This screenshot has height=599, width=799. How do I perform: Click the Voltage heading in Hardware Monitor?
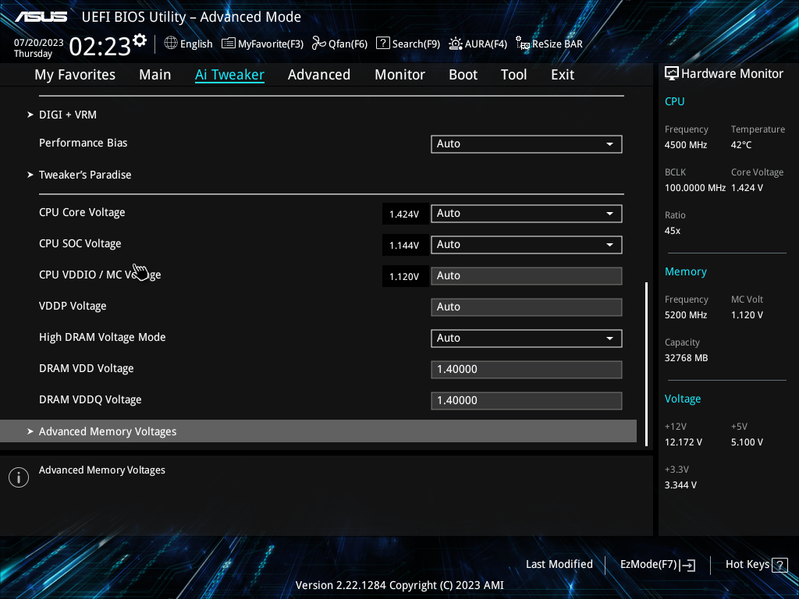682,399
